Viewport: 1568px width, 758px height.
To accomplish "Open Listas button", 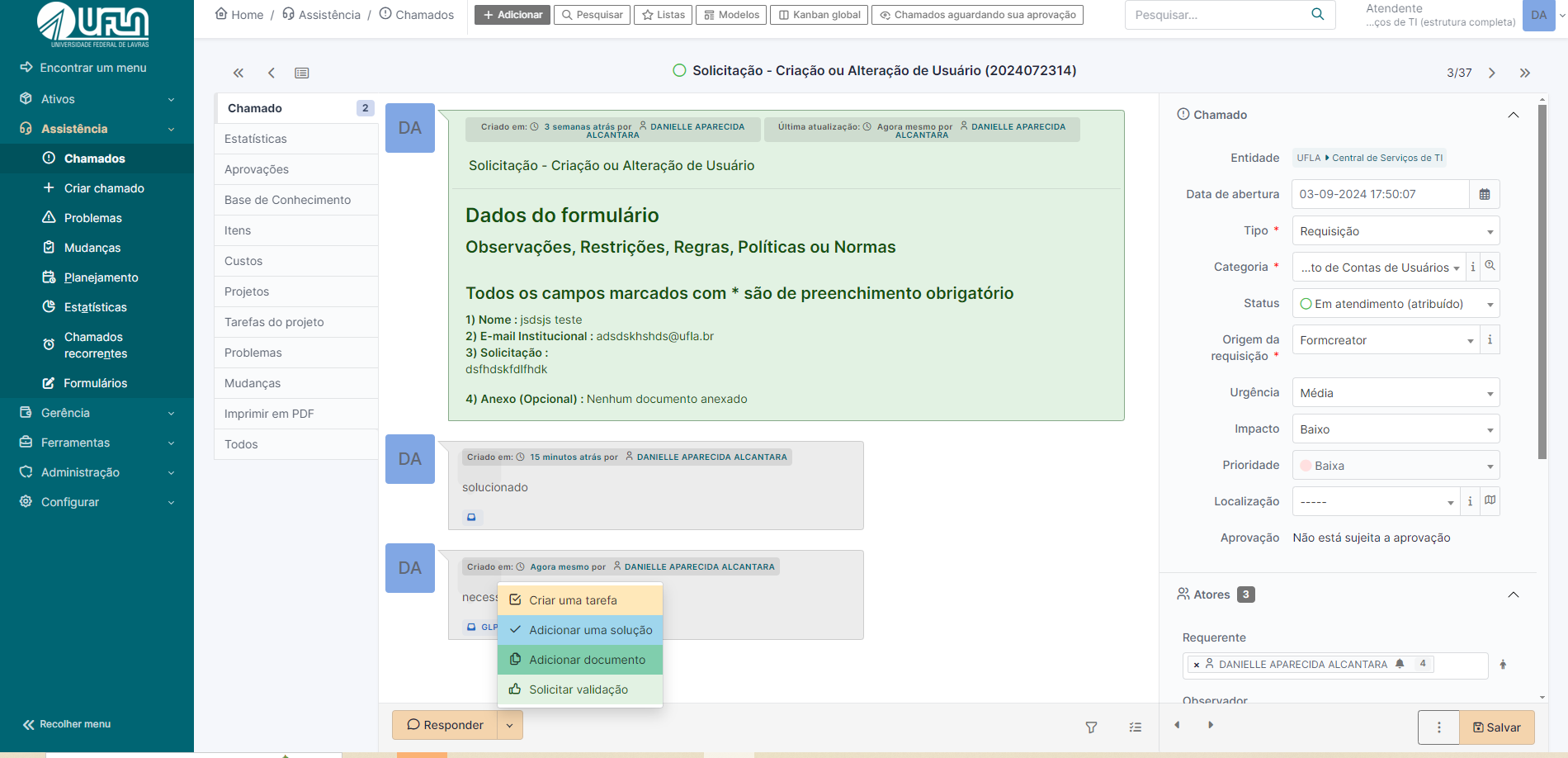I will [664, 15].
